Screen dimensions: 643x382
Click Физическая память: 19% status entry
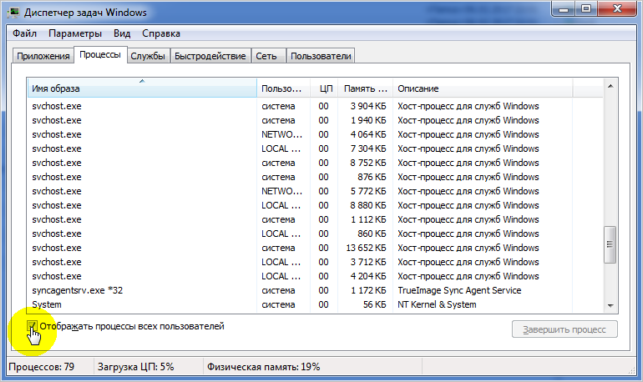pyautogui.click(x=263, y=367)
